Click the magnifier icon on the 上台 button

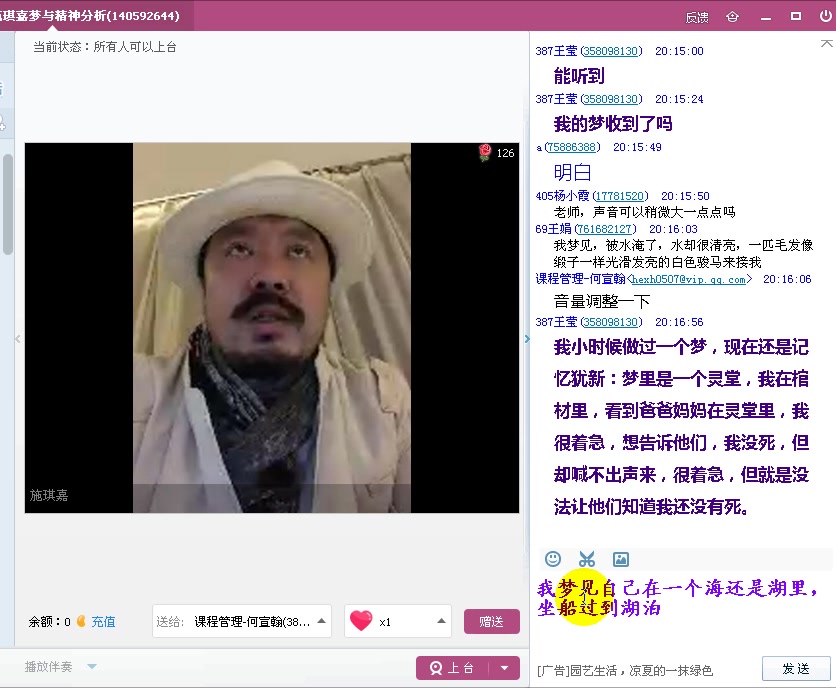[x=434, y=668]
